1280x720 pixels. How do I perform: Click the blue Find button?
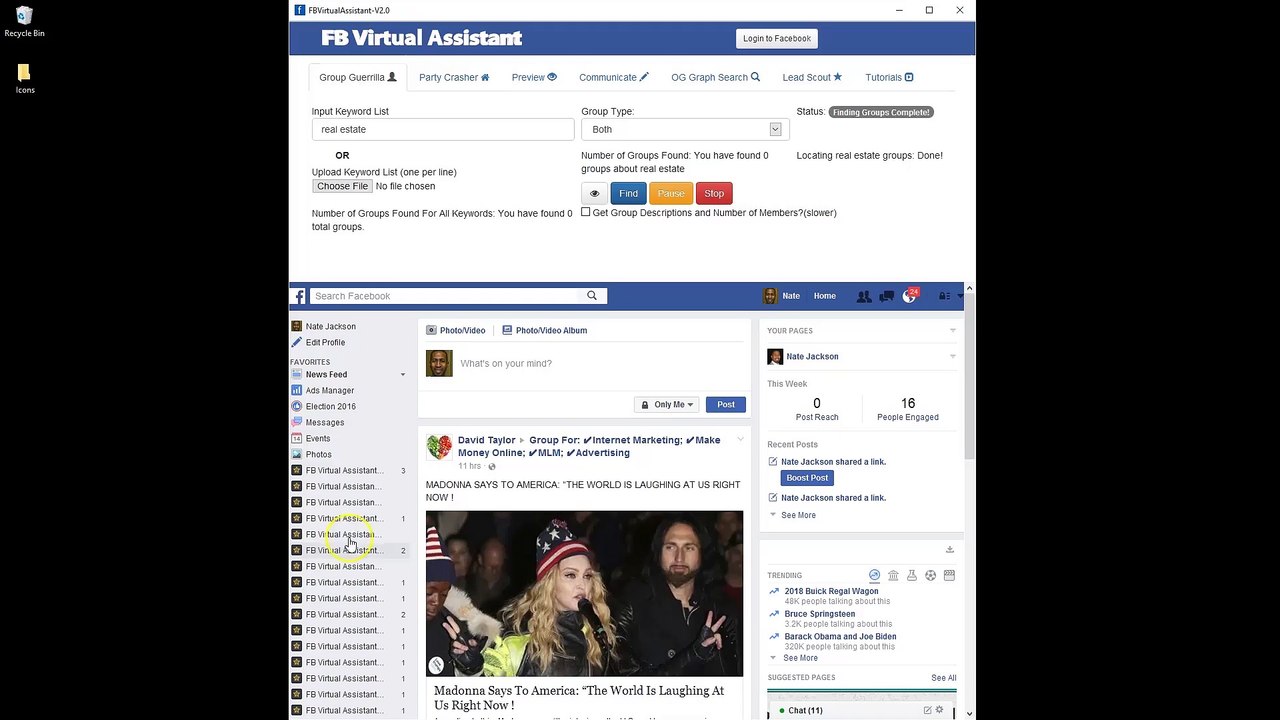click(628, 193)
